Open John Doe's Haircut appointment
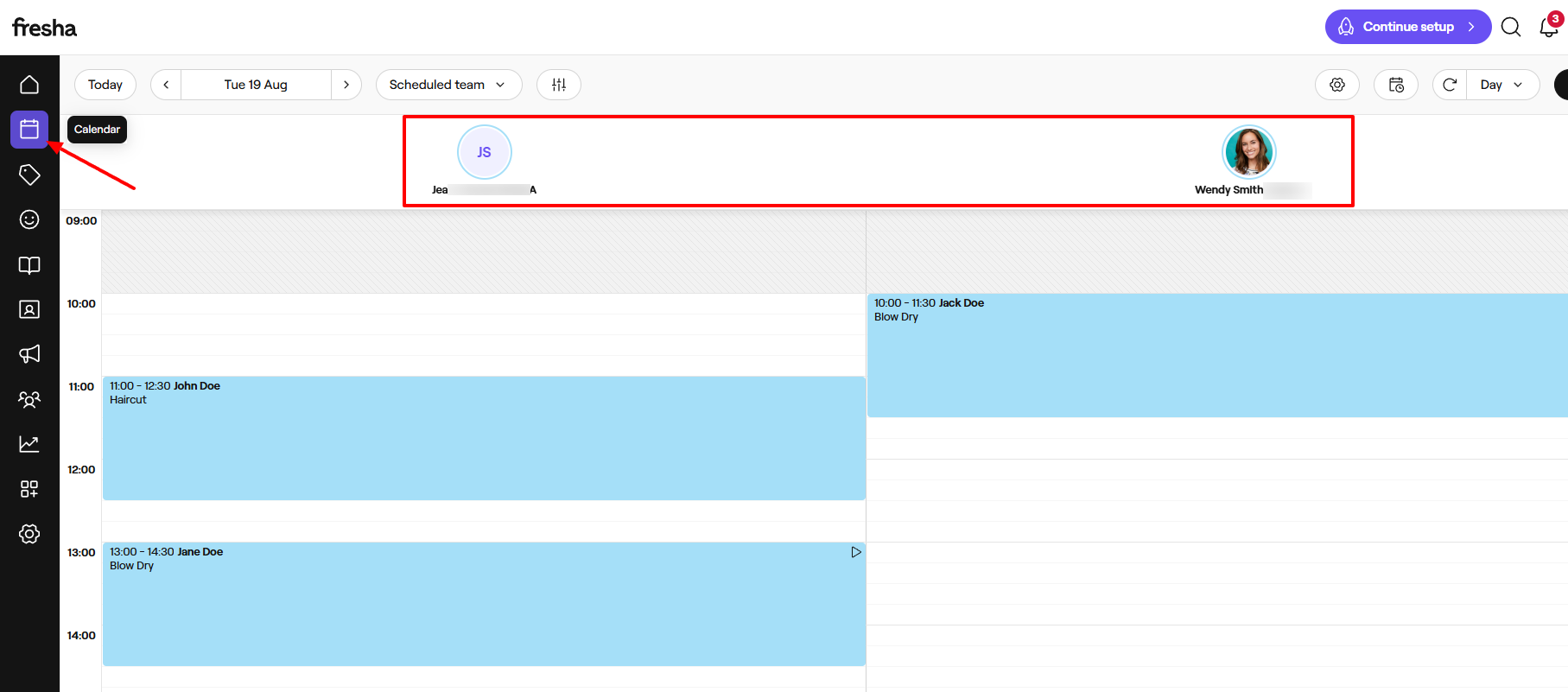 click(x=483, y=437)
